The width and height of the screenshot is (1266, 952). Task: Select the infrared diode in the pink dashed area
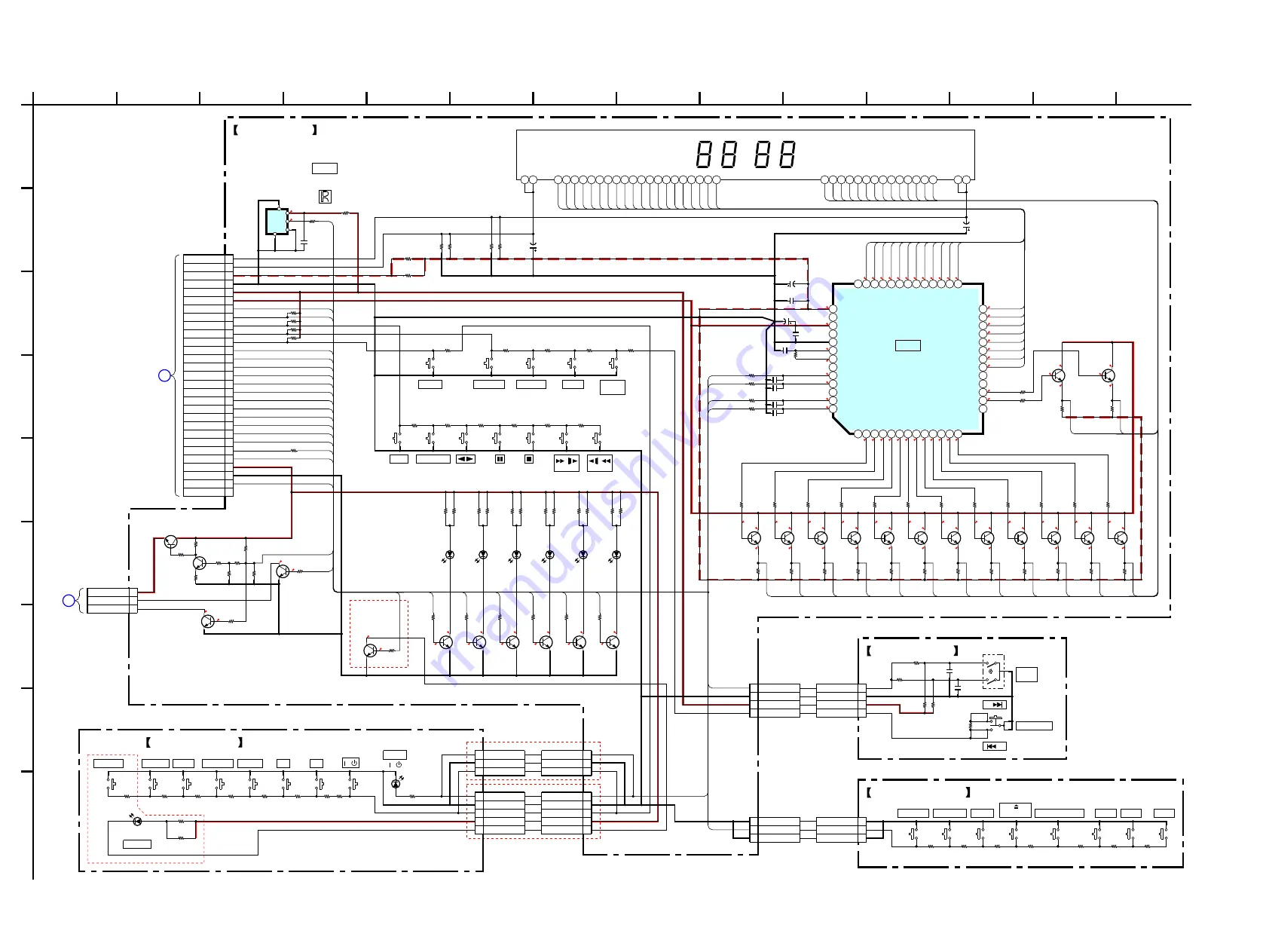pyautogui.click(x=137, y=821)
